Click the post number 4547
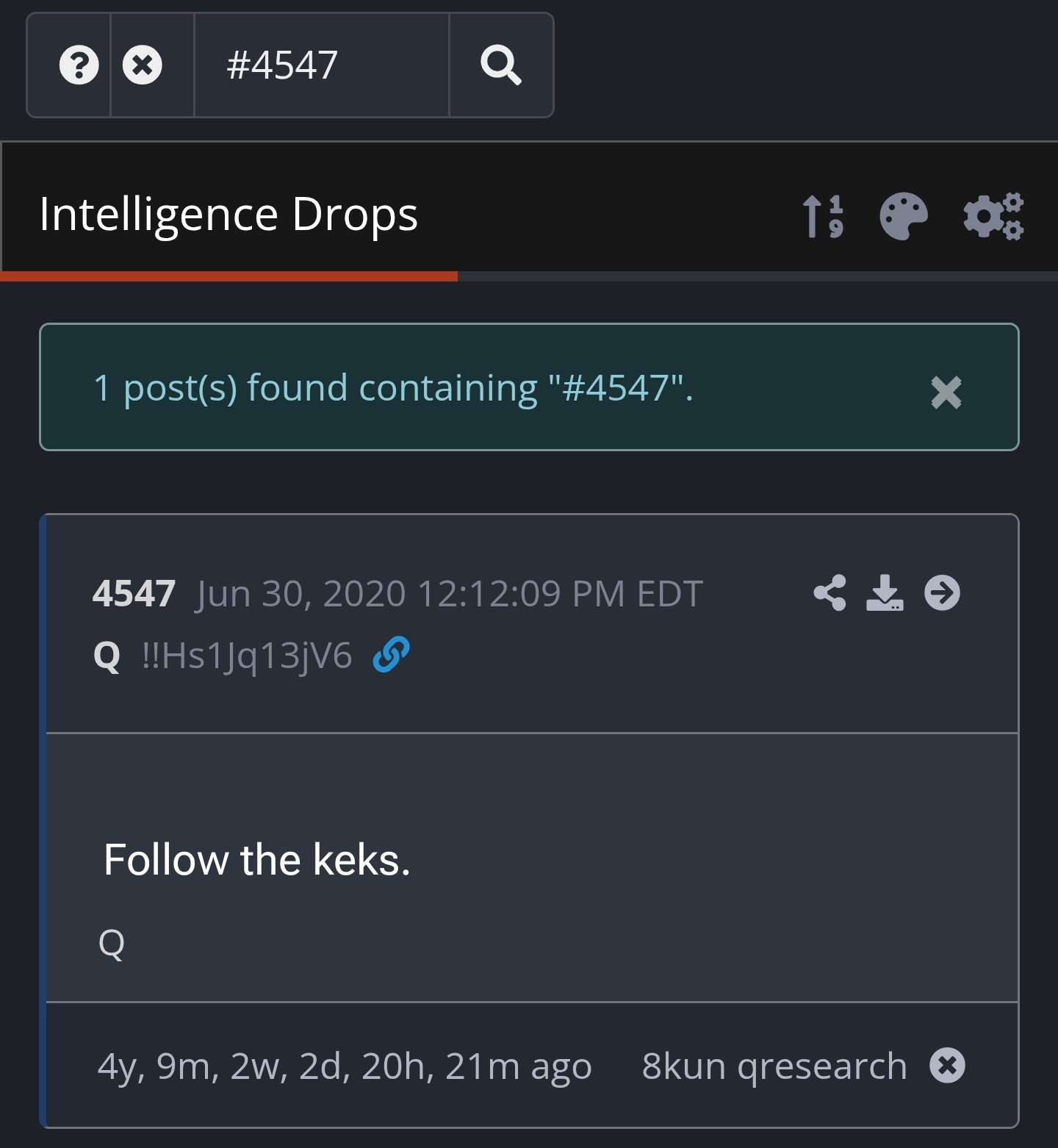The image size is (1058, 1148). coord(134,593)
